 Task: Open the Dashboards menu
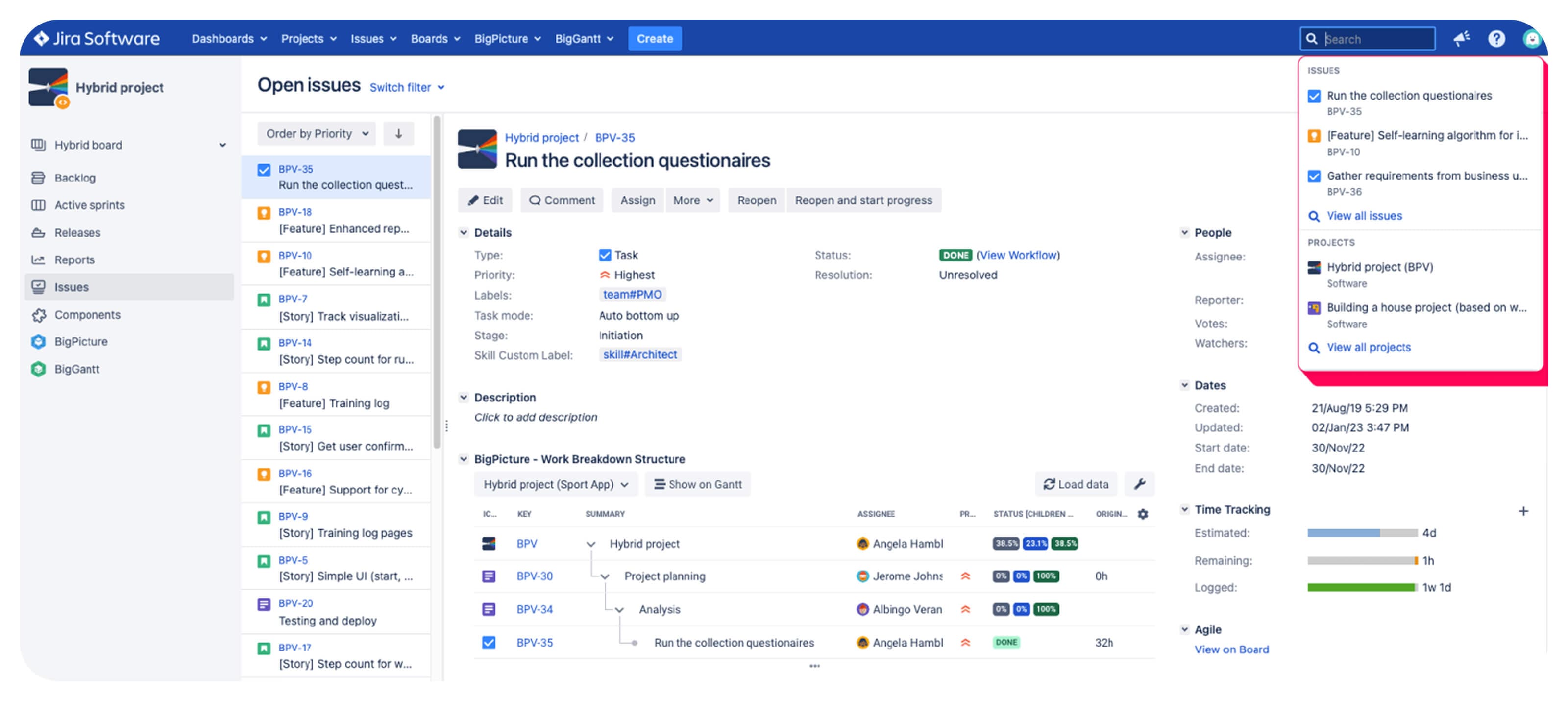click(x=229, y=38)
